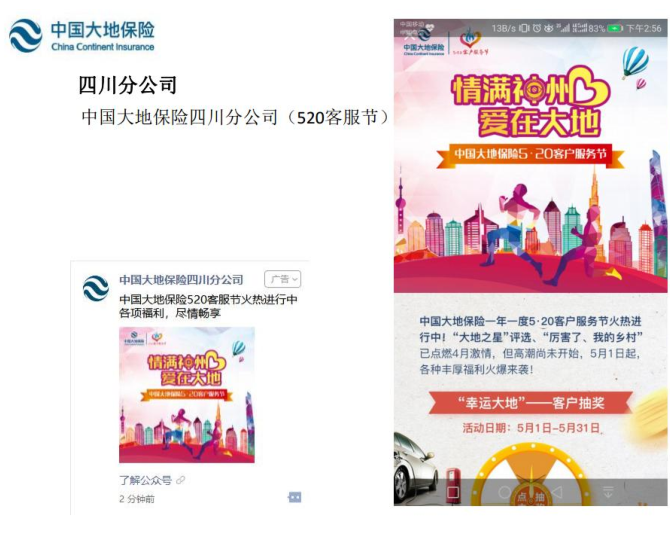
Task: Click the ad account's round avatar logo
Action: 96,288
